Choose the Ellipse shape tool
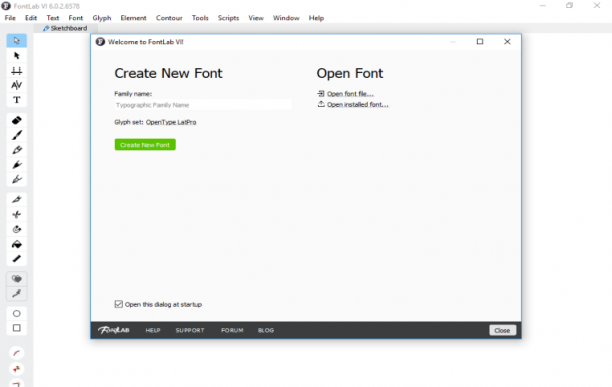612x387 pixels. pyautogui.click(x=16, y=313)
